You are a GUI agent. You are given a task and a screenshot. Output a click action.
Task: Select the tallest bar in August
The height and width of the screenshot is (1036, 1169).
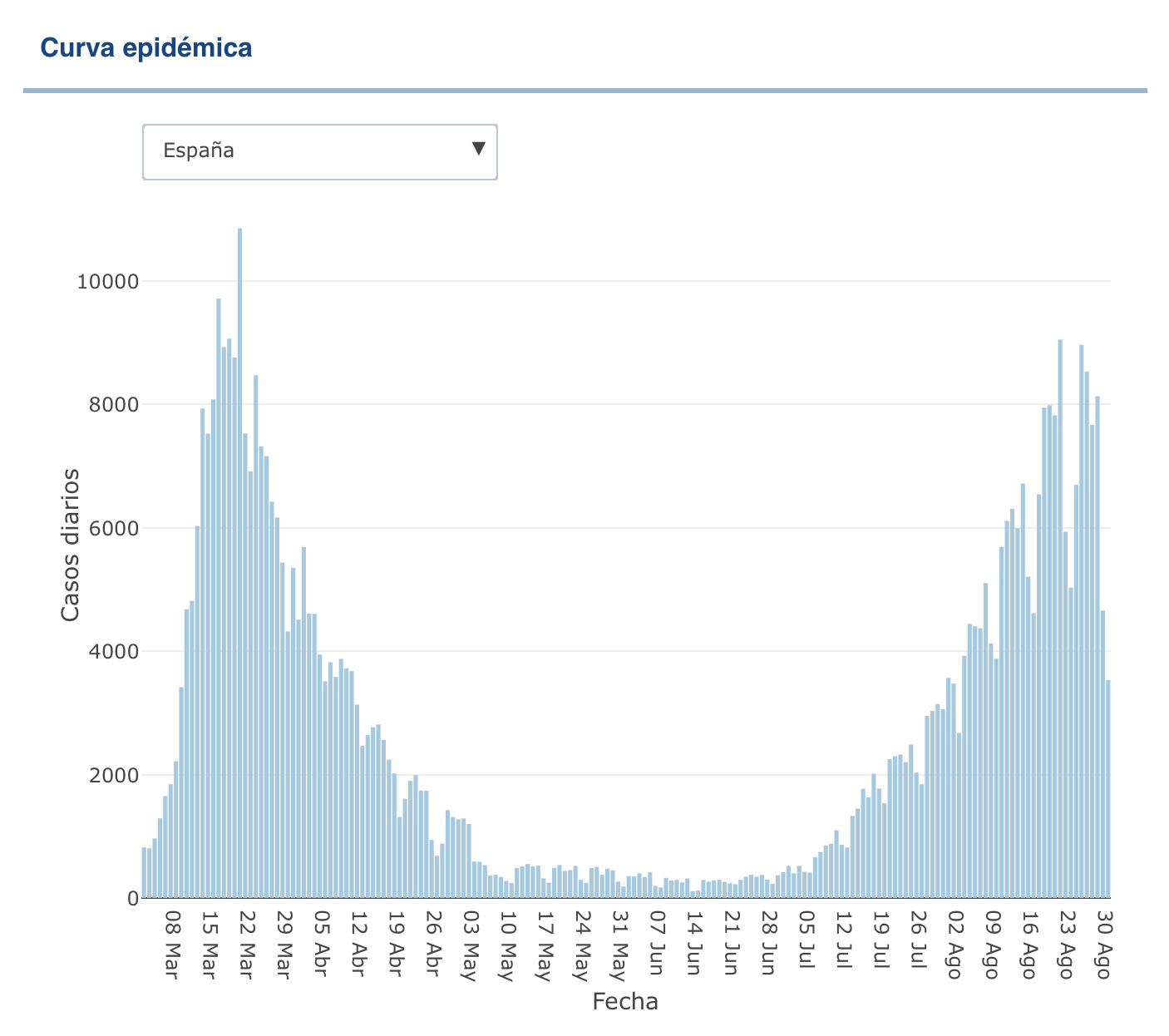tap(1060, 619)
